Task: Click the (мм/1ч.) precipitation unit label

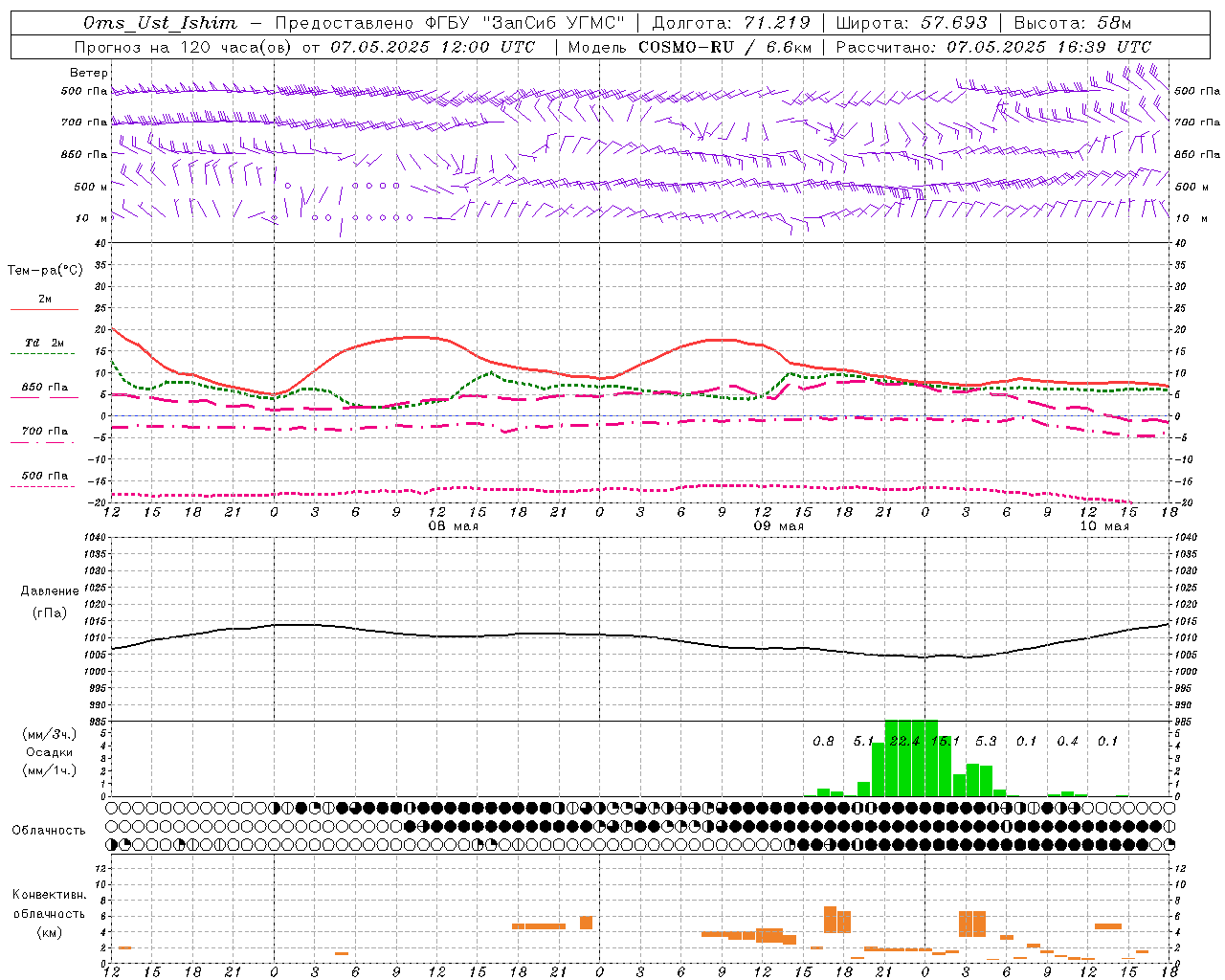Action: pyautogui.click(x=50, y=770)
